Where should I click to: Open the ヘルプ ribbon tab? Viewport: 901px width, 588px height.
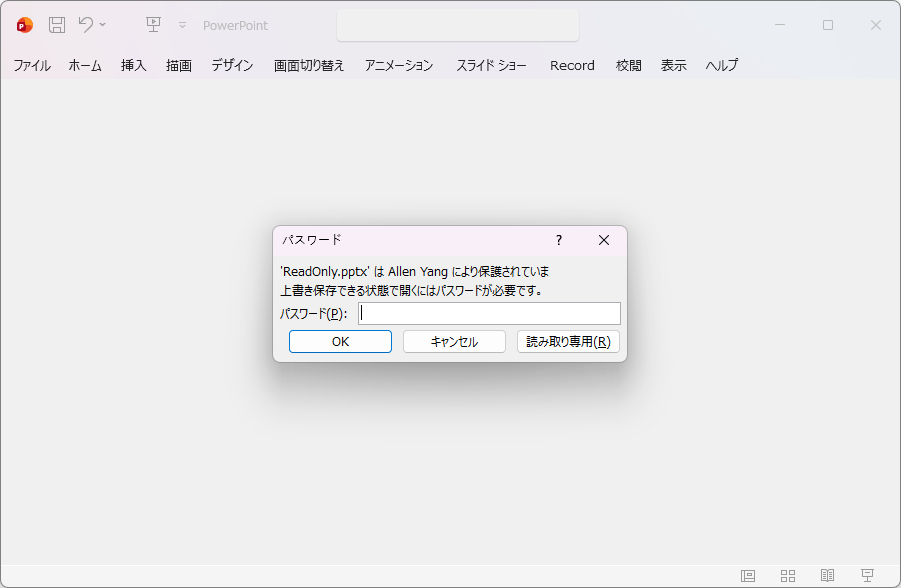click(722, 66)
